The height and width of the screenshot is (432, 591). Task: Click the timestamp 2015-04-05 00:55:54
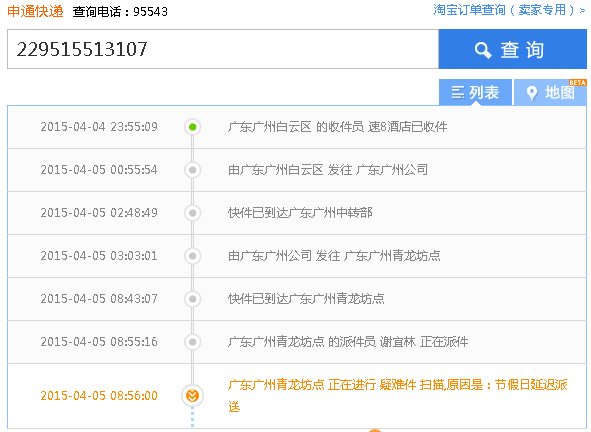[99, 170]
